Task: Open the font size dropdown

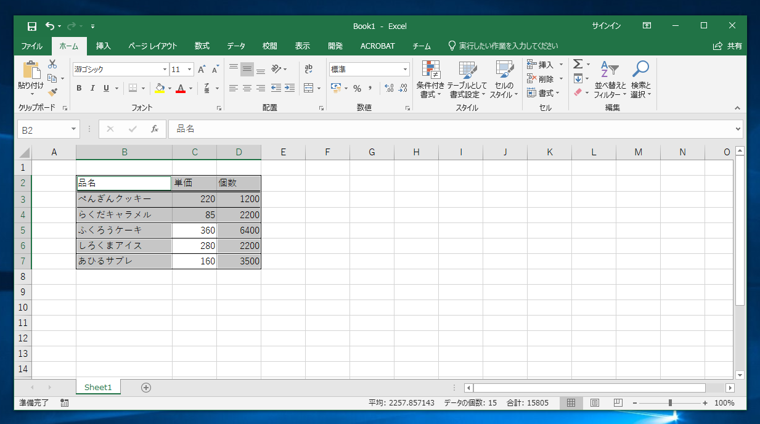Action: point(190,69)
